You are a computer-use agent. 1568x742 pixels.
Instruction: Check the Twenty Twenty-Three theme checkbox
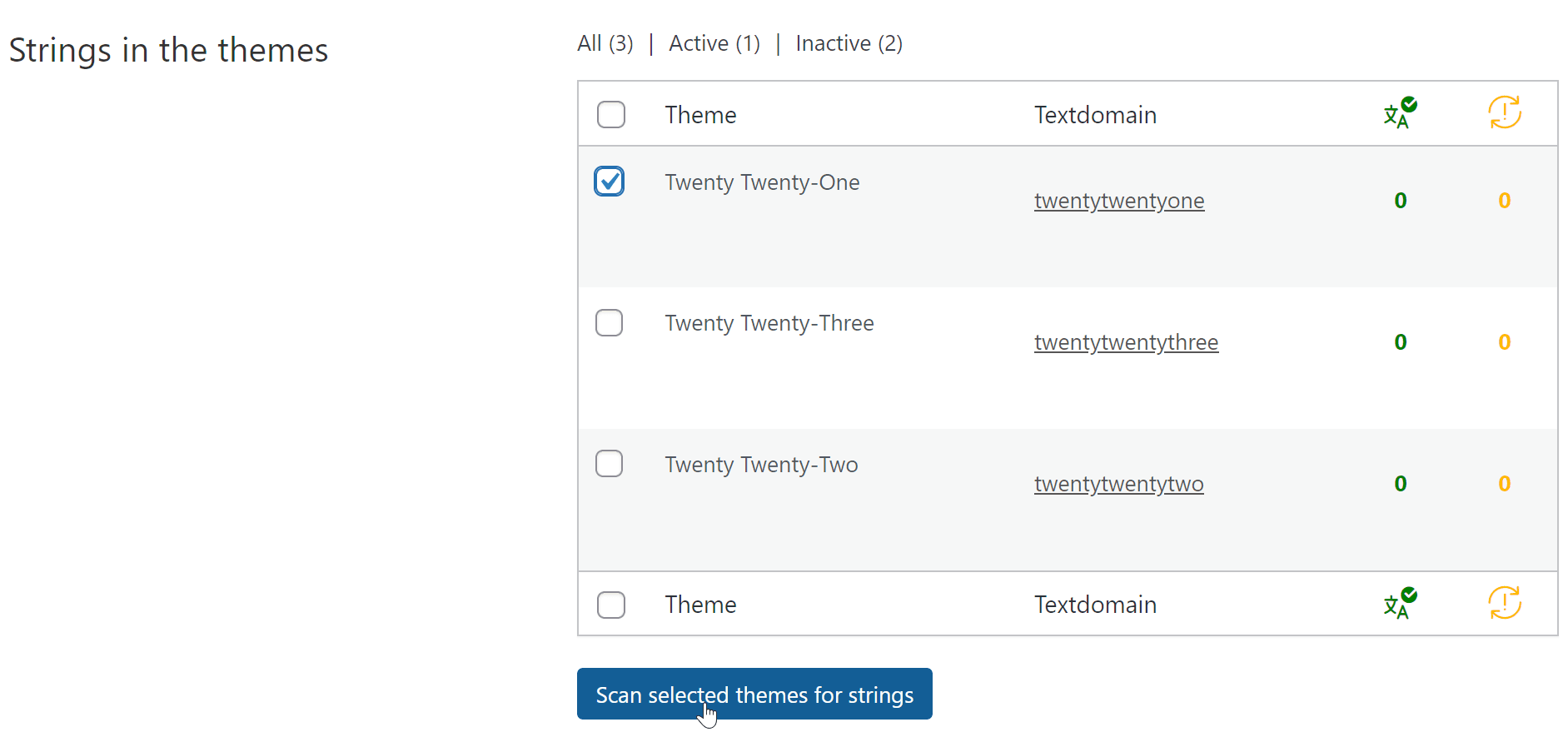click(610, 323)
